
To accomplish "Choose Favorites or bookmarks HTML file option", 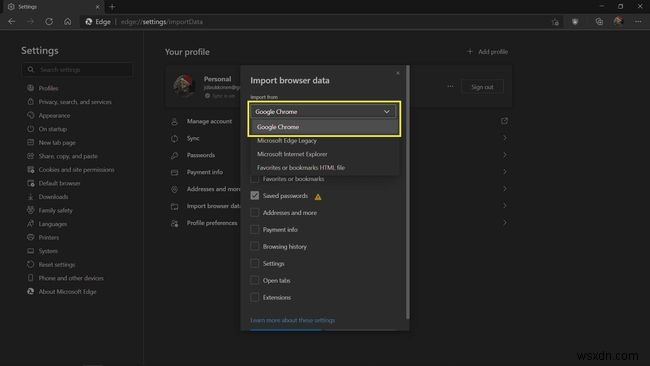I will pos(324,167).
